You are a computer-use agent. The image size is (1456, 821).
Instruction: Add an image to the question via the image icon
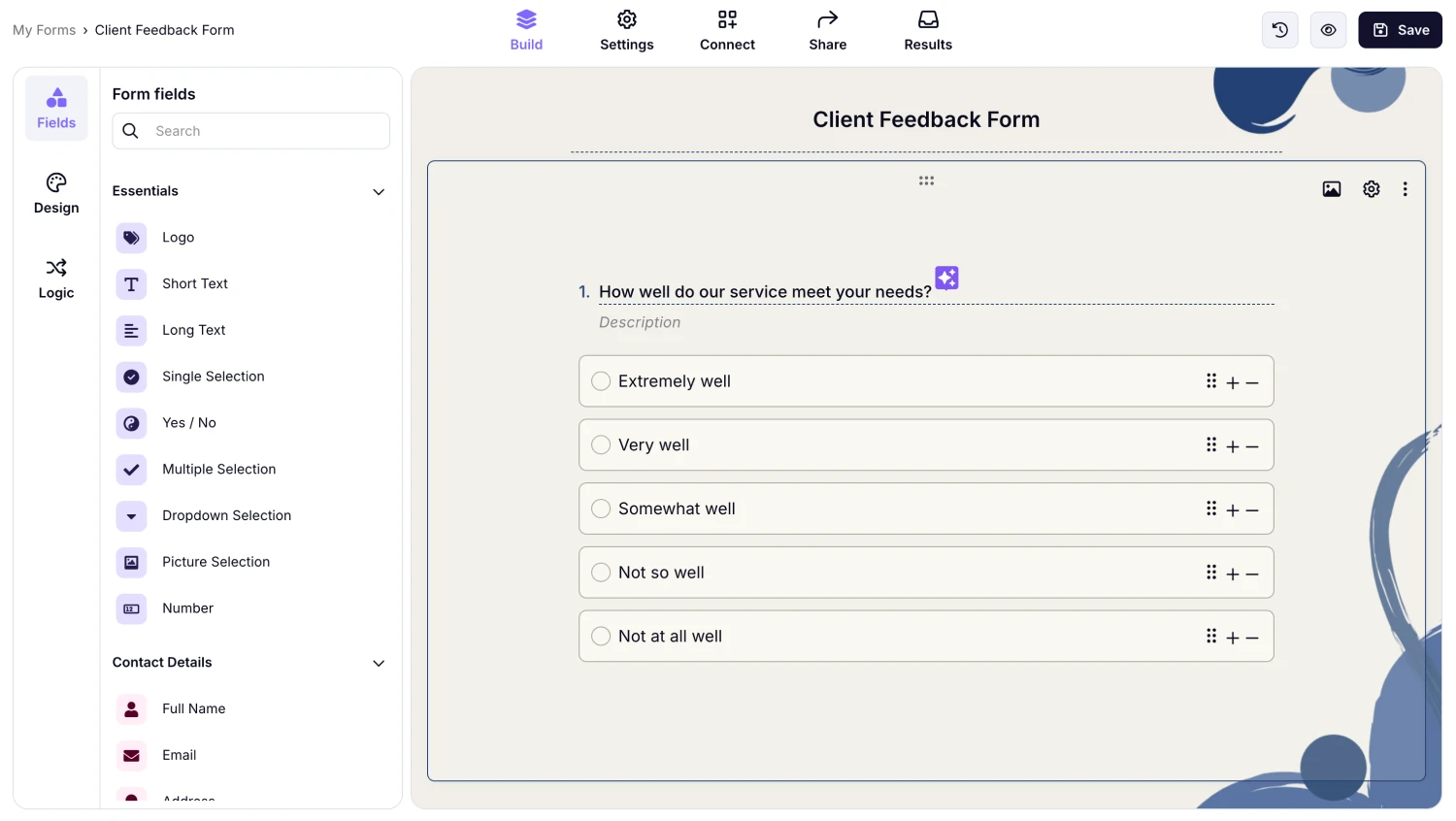(1331, 189)
